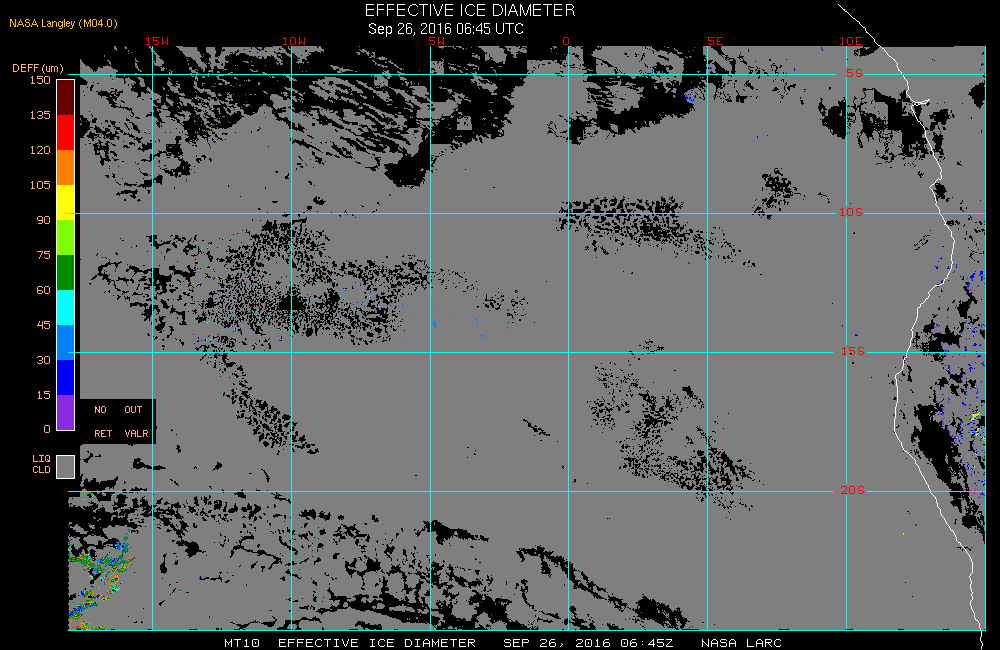Click the '30' colorbar scale value

(x=43, y=360)
